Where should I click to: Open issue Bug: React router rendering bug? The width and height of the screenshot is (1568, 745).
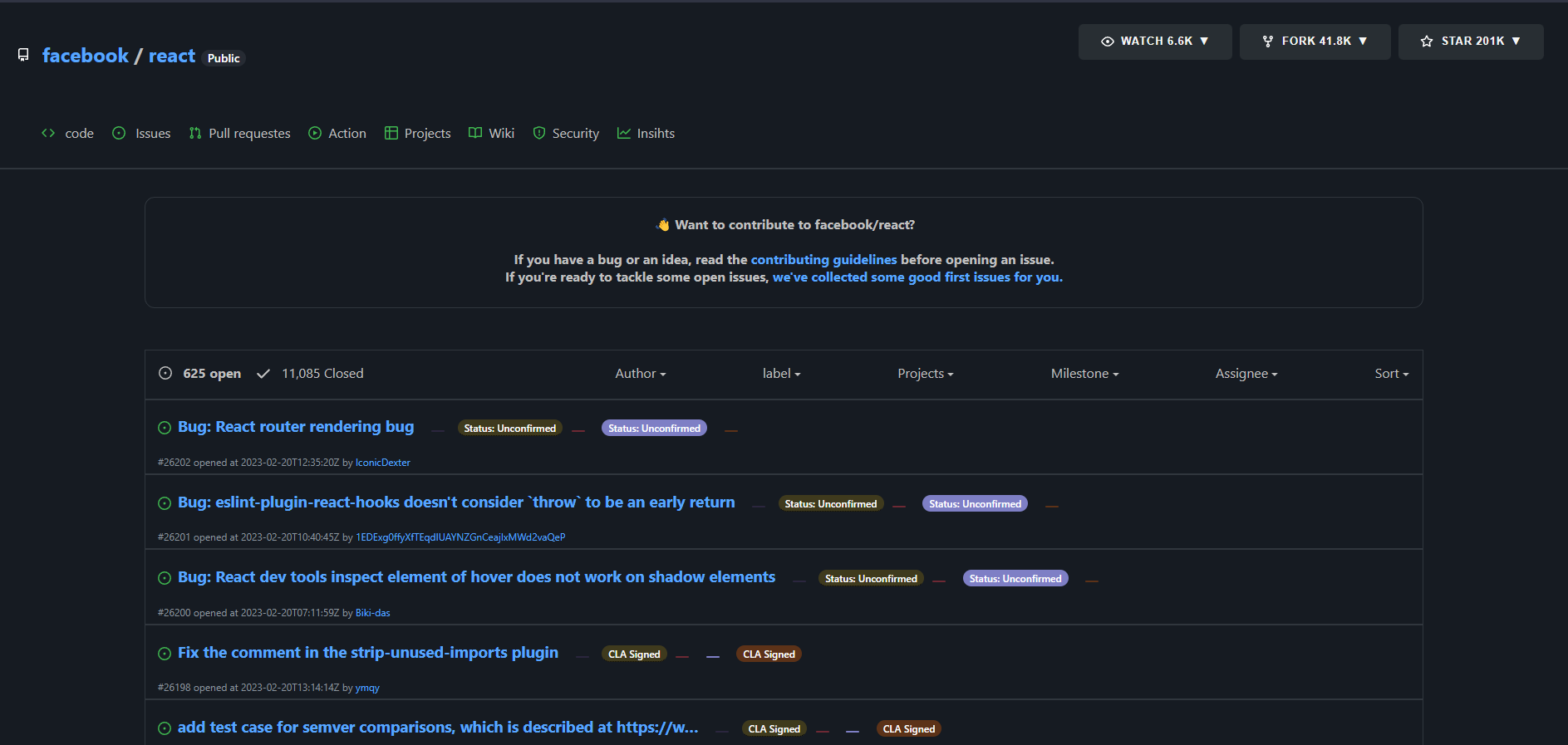point(296,427)
